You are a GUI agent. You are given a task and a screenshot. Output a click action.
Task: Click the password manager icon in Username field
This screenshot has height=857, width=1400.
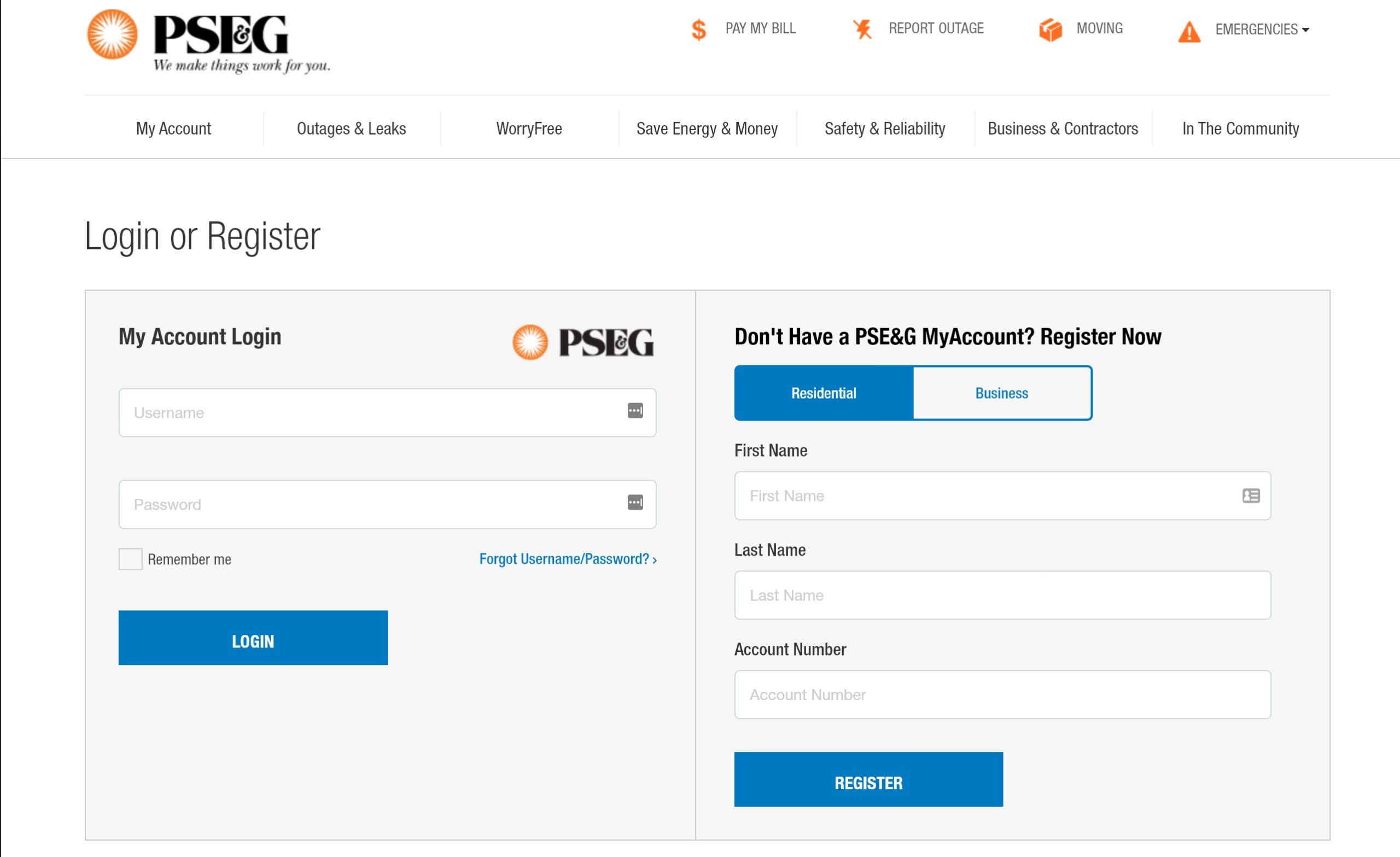(635, 410)
